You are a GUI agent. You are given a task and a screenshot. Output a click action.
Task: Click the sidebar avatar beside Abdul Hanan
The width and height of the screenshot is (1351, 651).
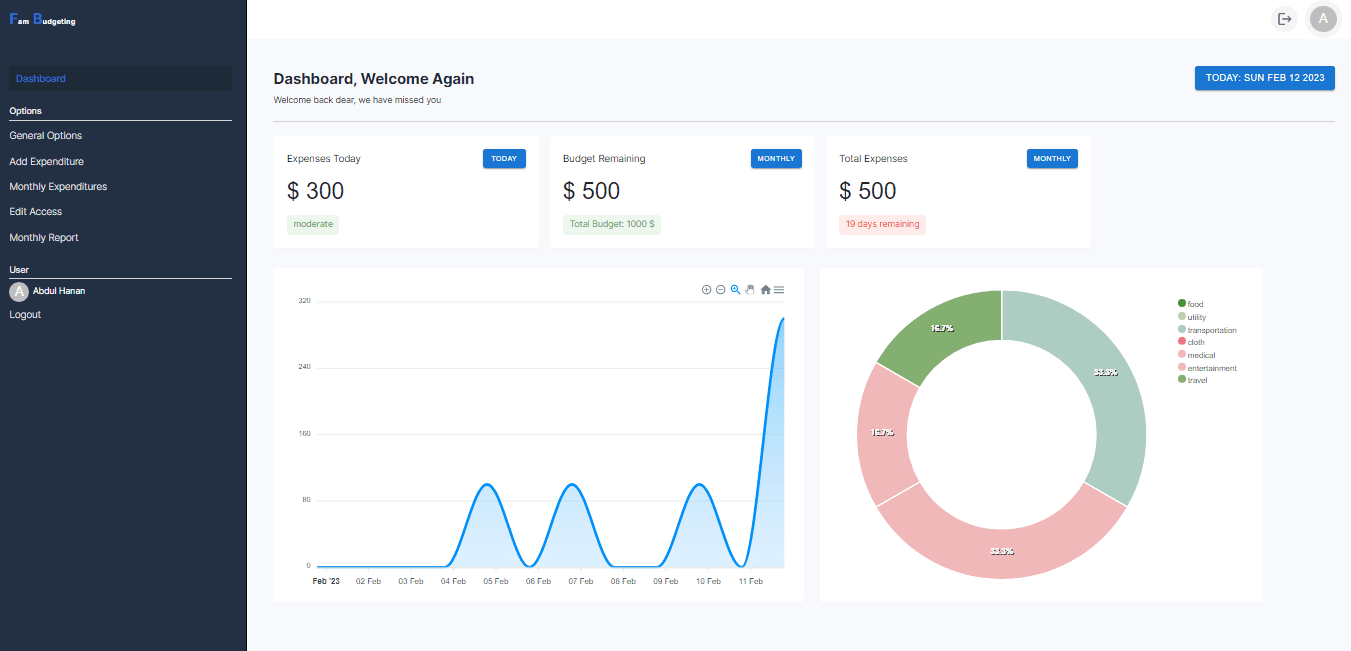(19, 292)
